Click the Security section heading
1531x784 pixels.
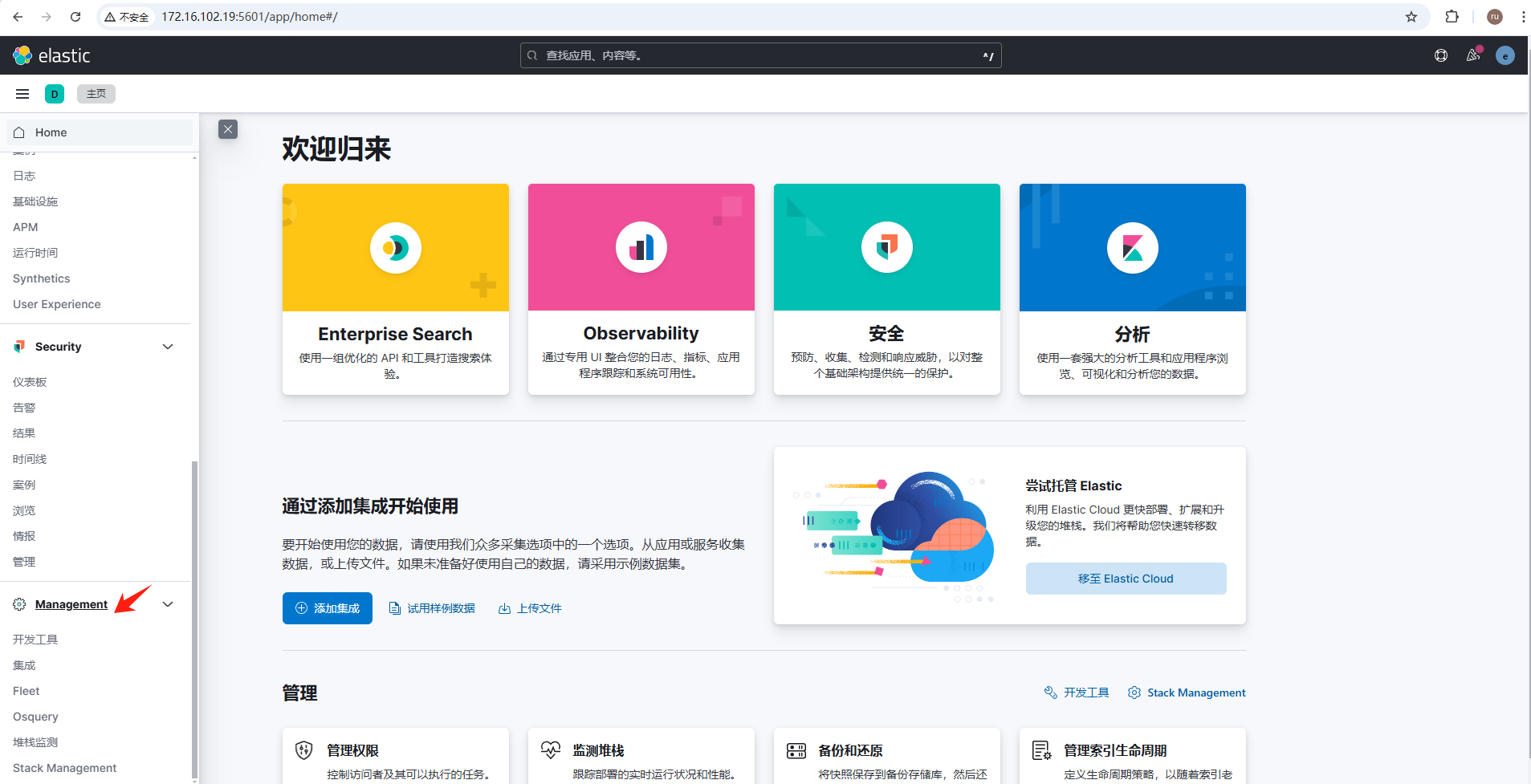click(59, 347)
